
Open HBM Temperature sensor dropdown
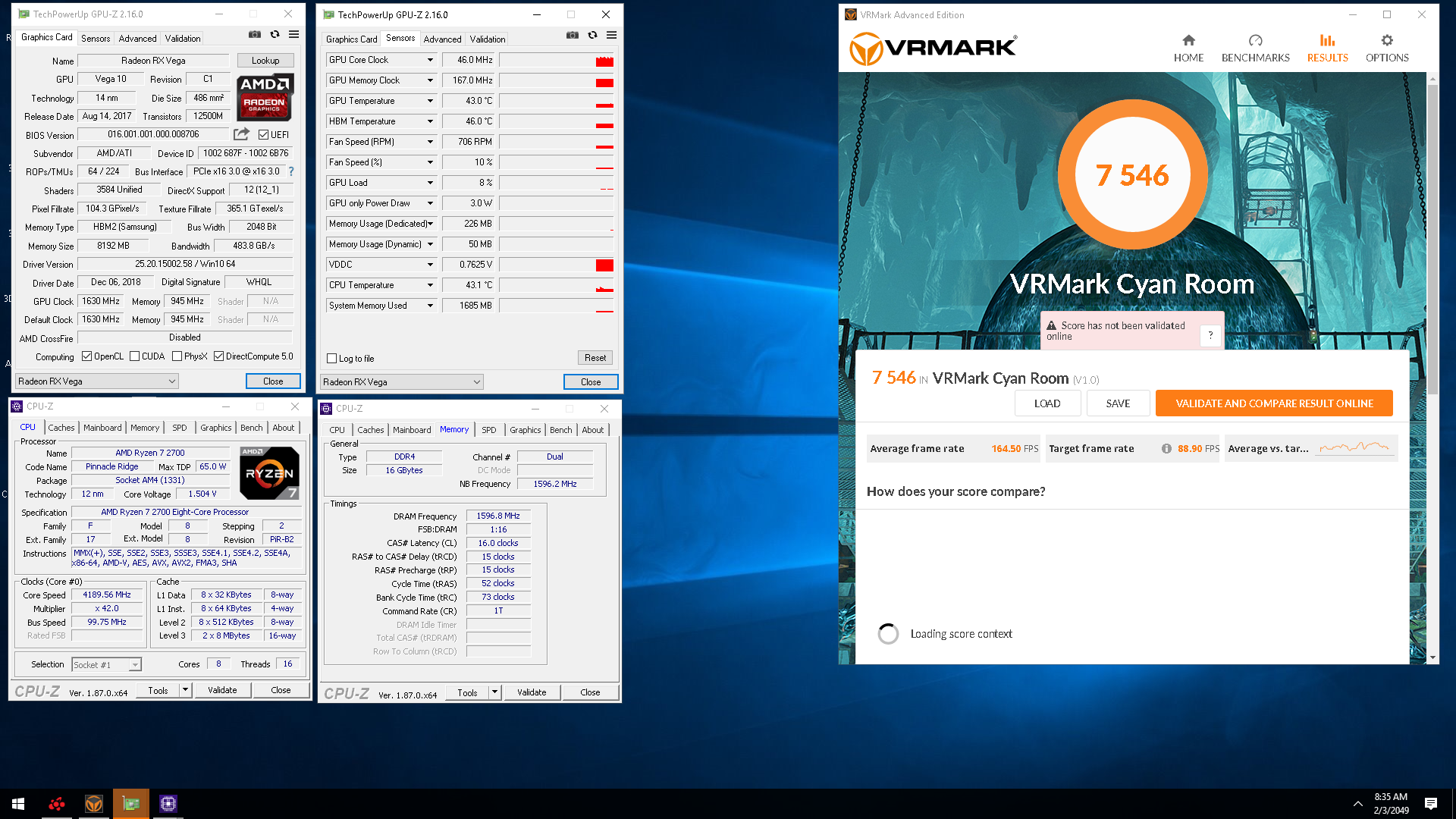point(430,121)
